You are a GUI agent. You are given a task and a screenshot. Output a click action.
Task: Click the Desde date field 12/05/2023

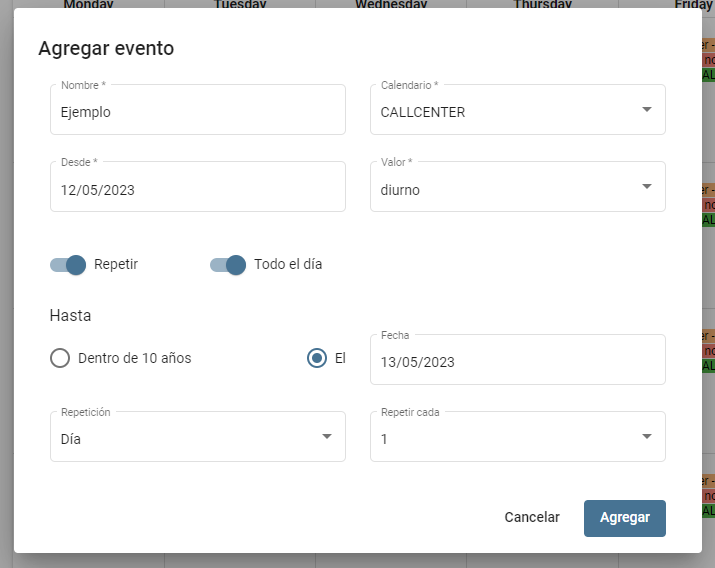(197, 186)
